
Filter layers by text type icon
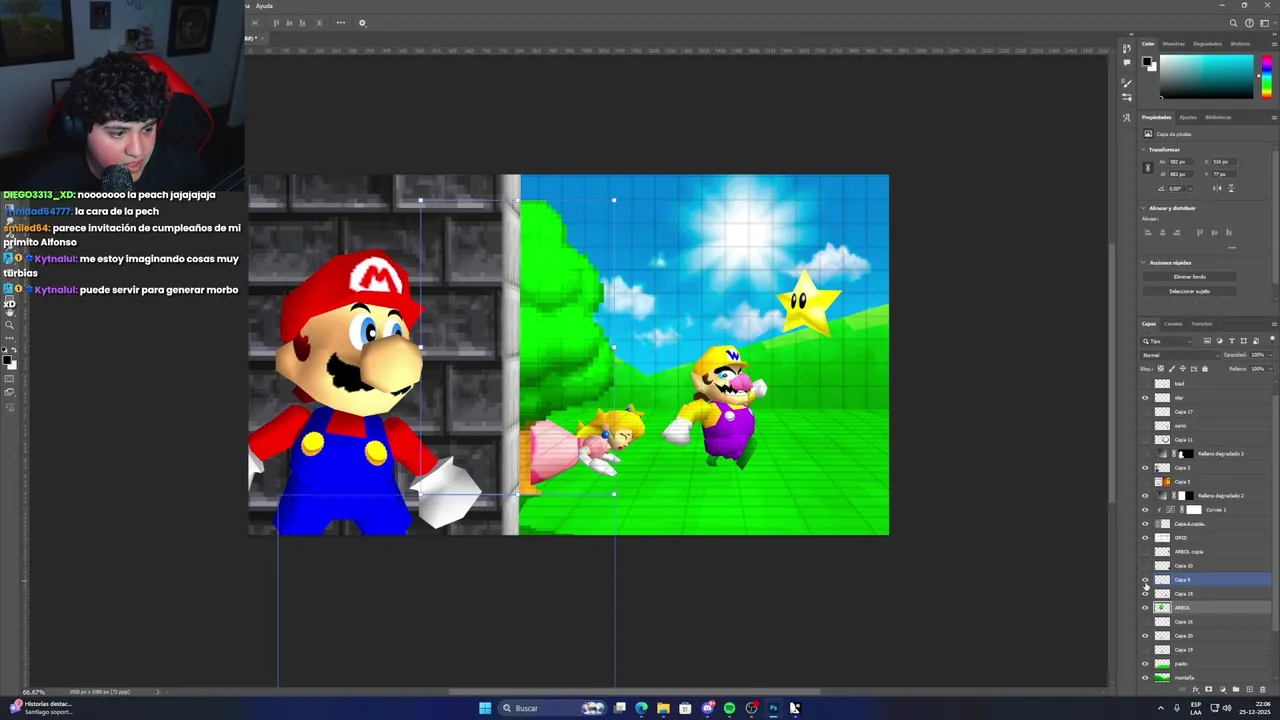click(1232, 341)
